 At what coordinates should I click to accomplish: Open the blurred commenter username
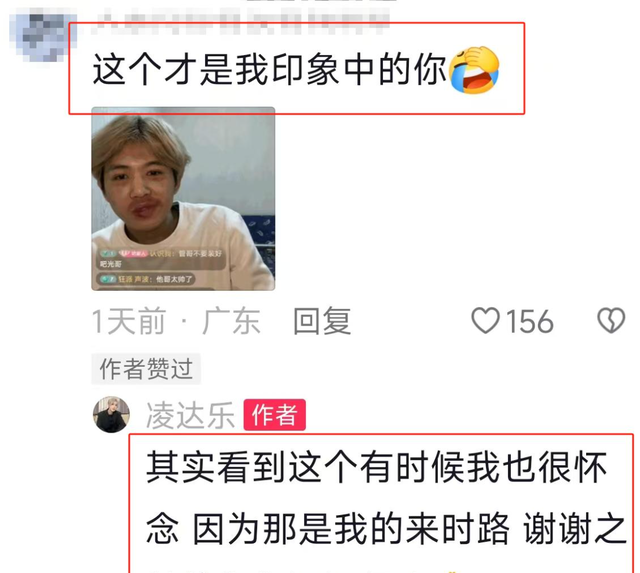pyautogui.click(x=244, y=22)
